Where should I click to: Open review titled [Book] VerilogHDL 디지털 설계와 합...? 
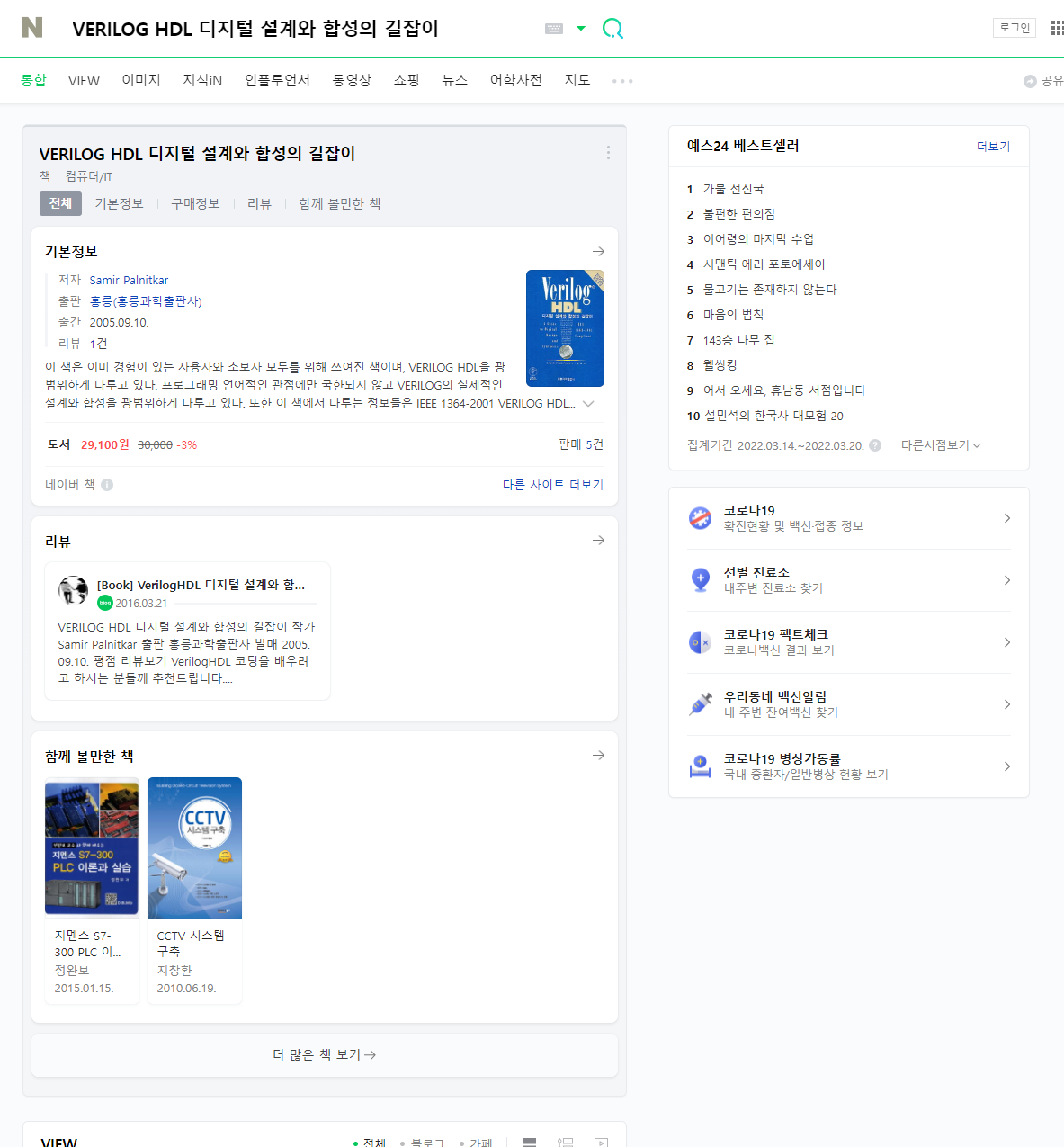tap(201, 585)
